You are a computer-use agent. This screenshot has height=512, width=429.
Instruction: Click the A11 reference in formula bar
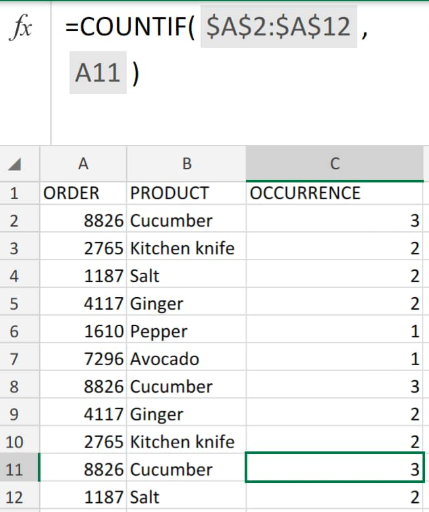98,73
